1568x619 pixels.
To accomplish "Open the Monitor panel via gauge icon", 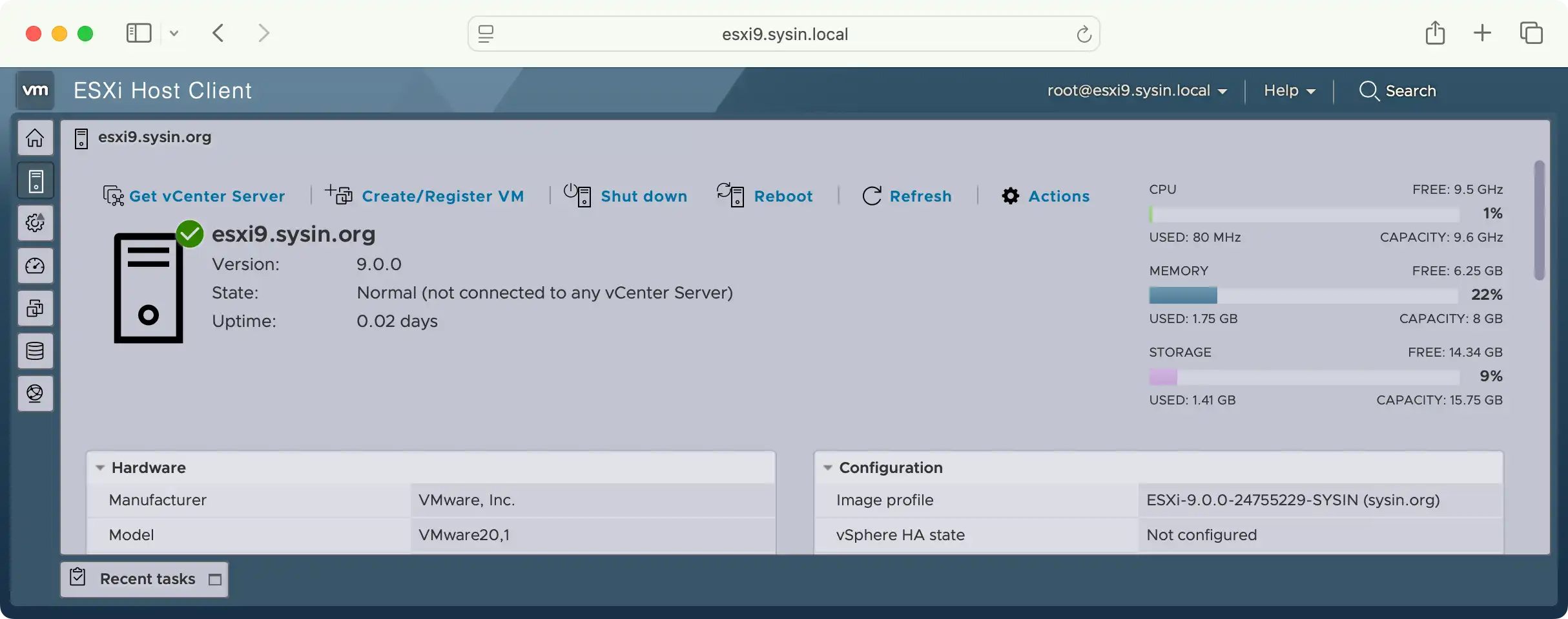I will pyautogui.click(x=35, y=266).
